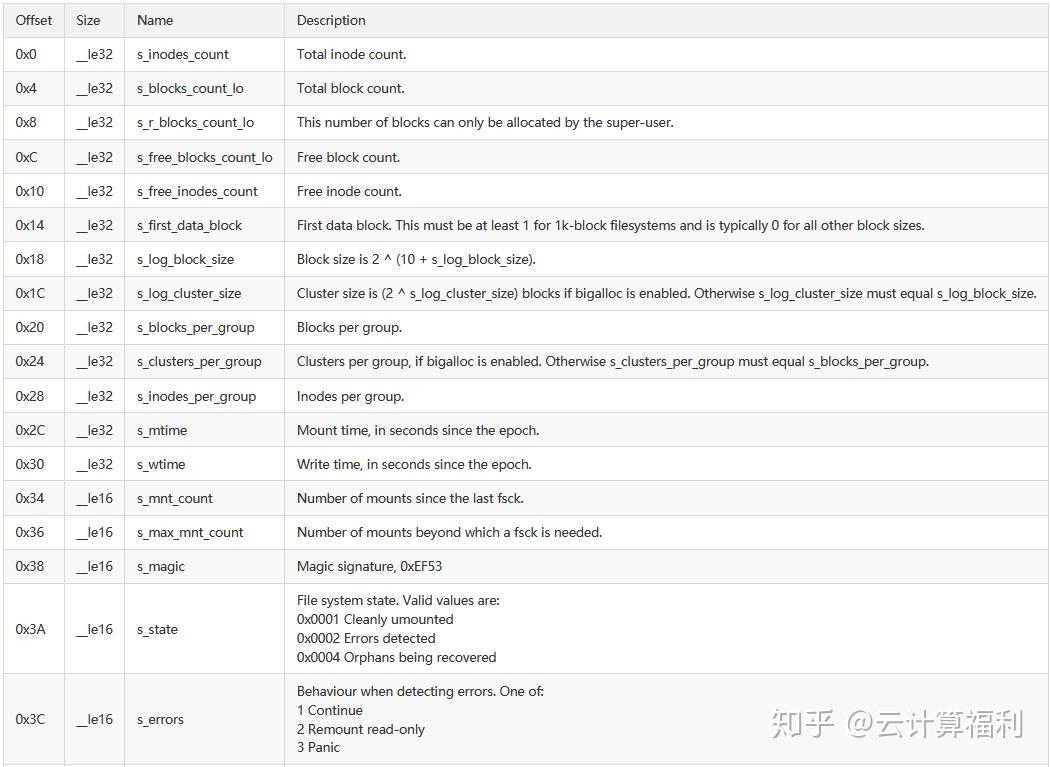Select the Magic signature 0xEF53 text
This screenshot has width=1051, height=767.
coord(369,566)
